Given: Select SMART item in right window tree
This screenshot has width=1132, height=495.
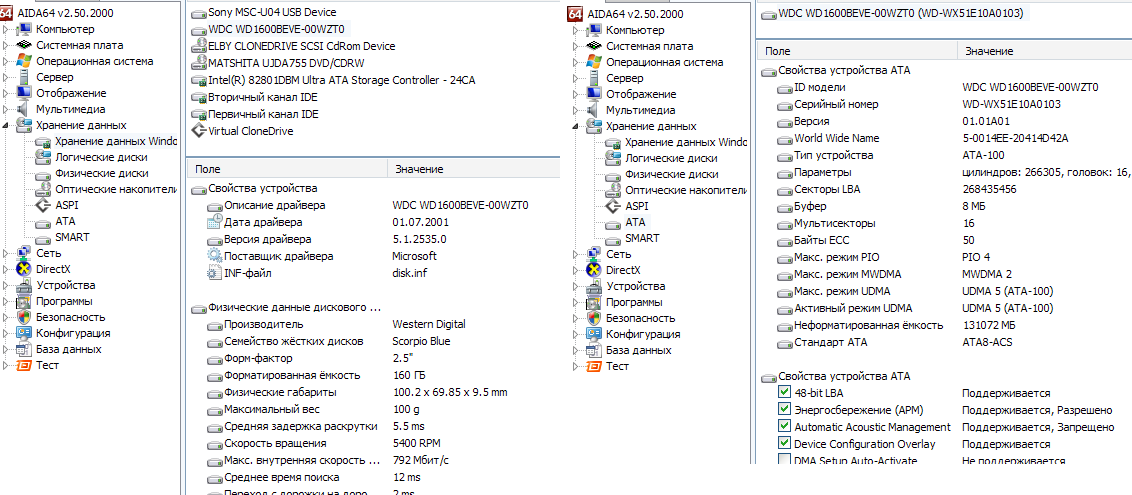Looking at the screenshot, I should point(642,238).
